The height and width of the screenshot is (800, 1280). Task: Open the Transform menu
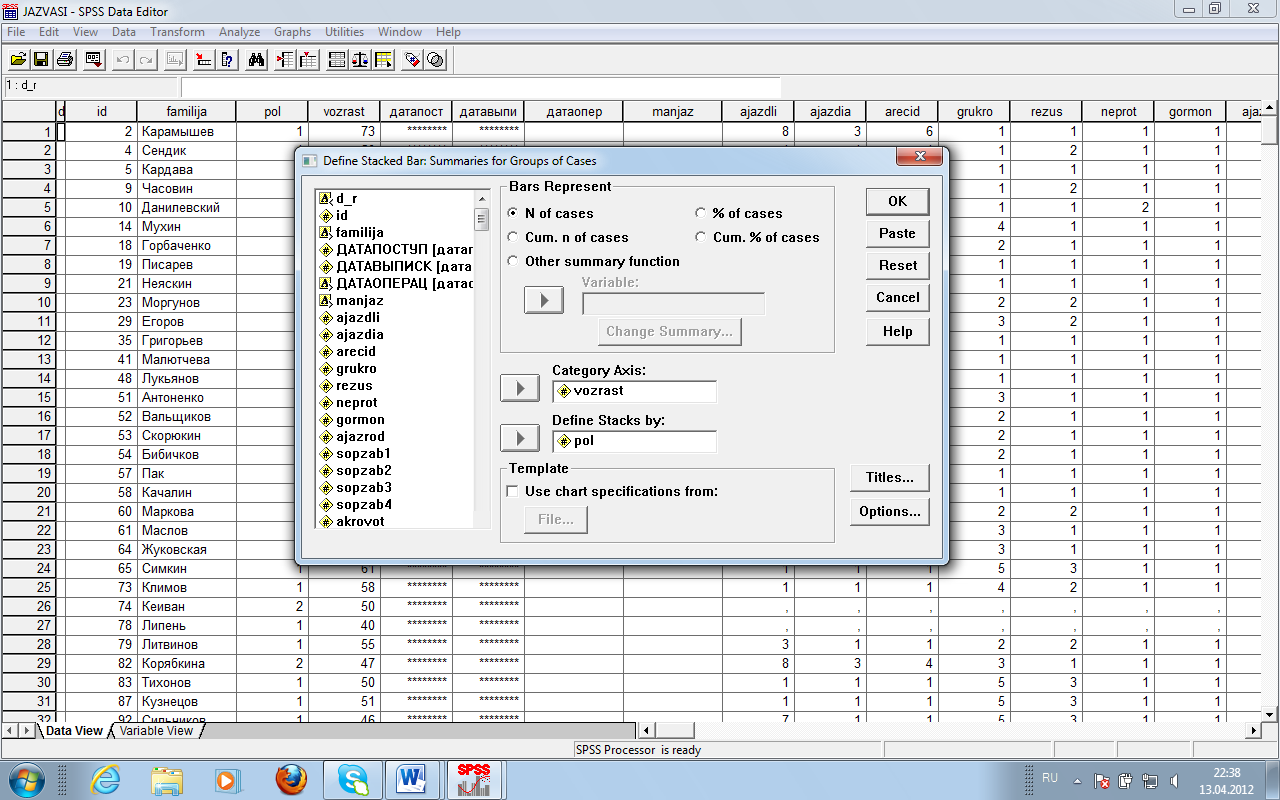[x=177, y=32]
